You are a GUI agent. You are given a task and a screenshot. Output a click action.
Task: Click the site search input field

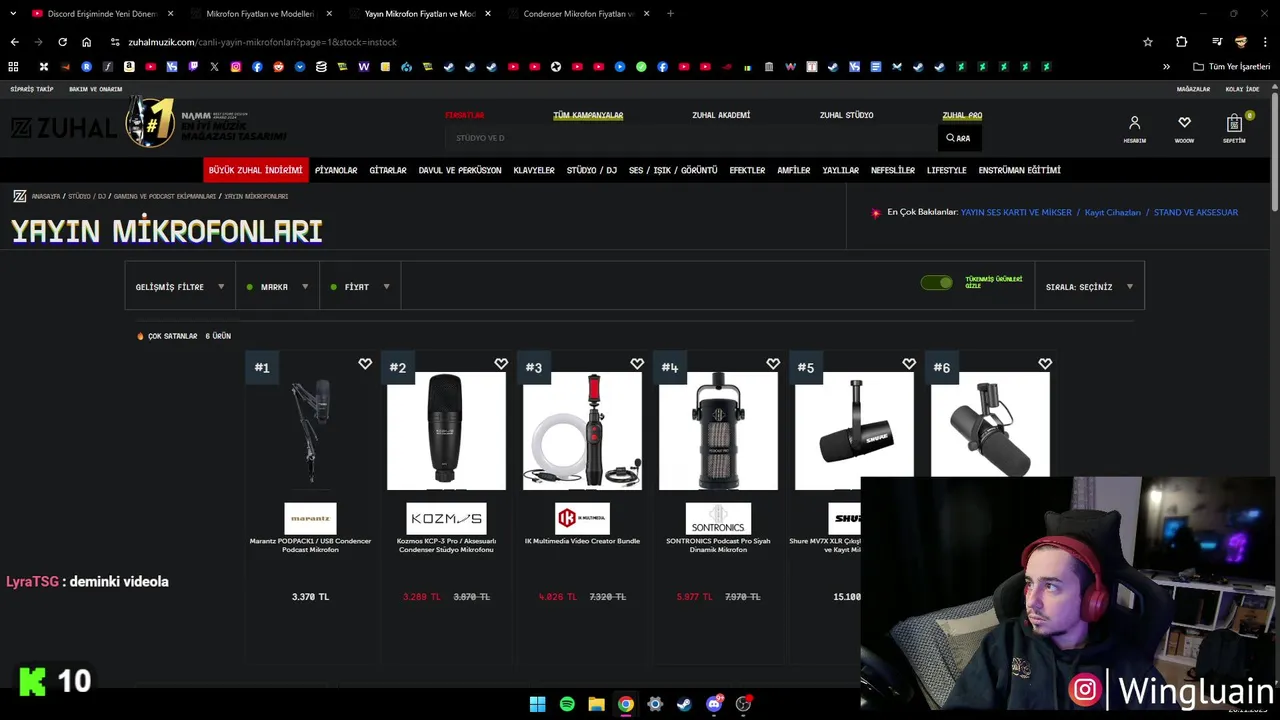[x=692, y=138]
